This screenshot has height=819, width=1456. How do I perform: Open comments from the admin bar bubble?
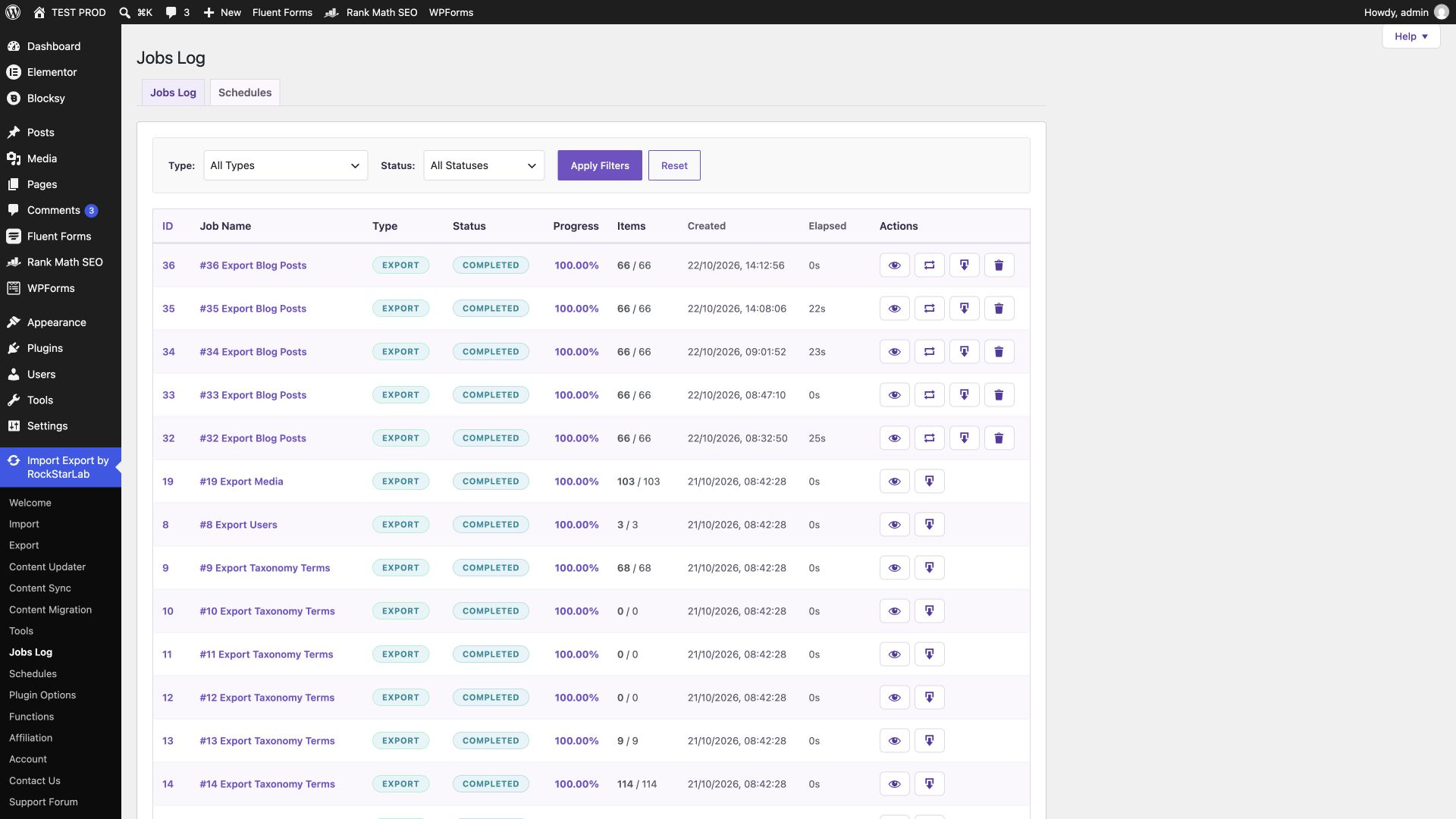tap(177, 12)
